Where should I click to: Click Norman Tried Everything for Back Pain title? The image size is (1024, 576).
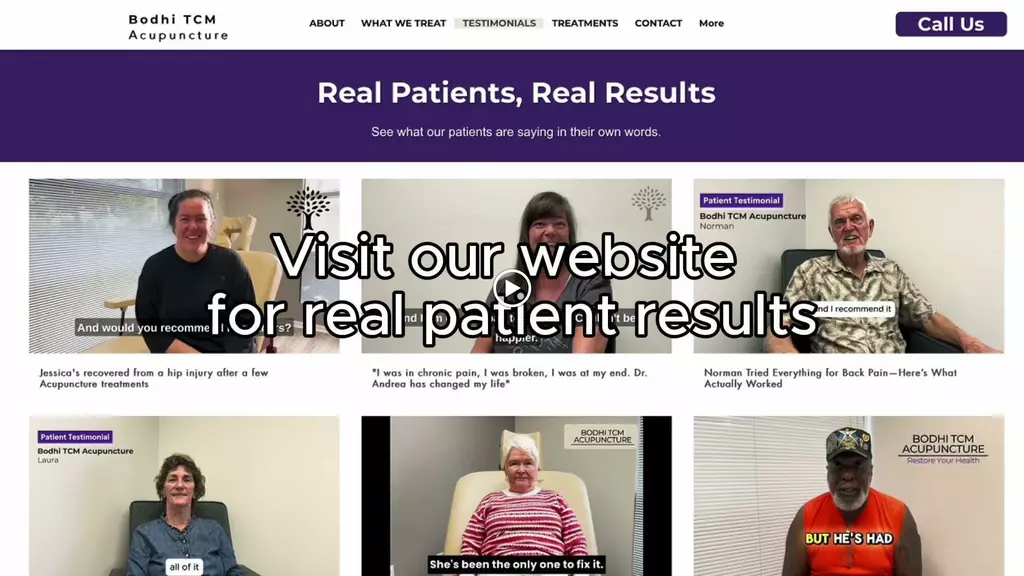click(x=830, y=378)
